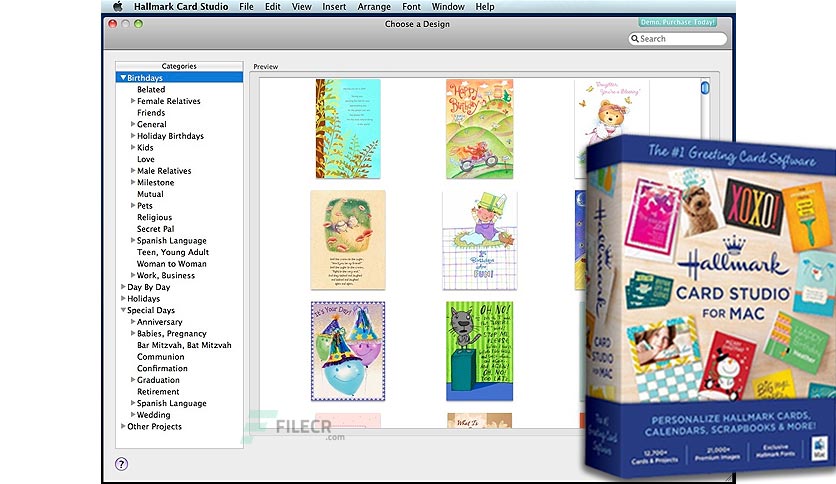Select the Teen, Young Adult category
This screenshot has height=484, width=836.
[173, 252]
